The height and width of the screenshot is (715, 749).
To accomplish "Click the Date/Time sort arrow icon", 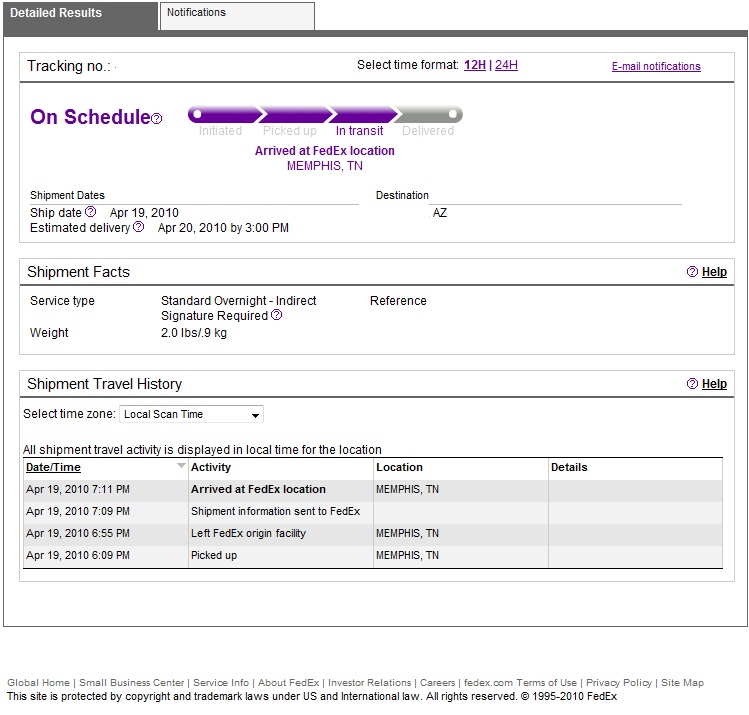I will pyautogui.click(x=180, y=466).
